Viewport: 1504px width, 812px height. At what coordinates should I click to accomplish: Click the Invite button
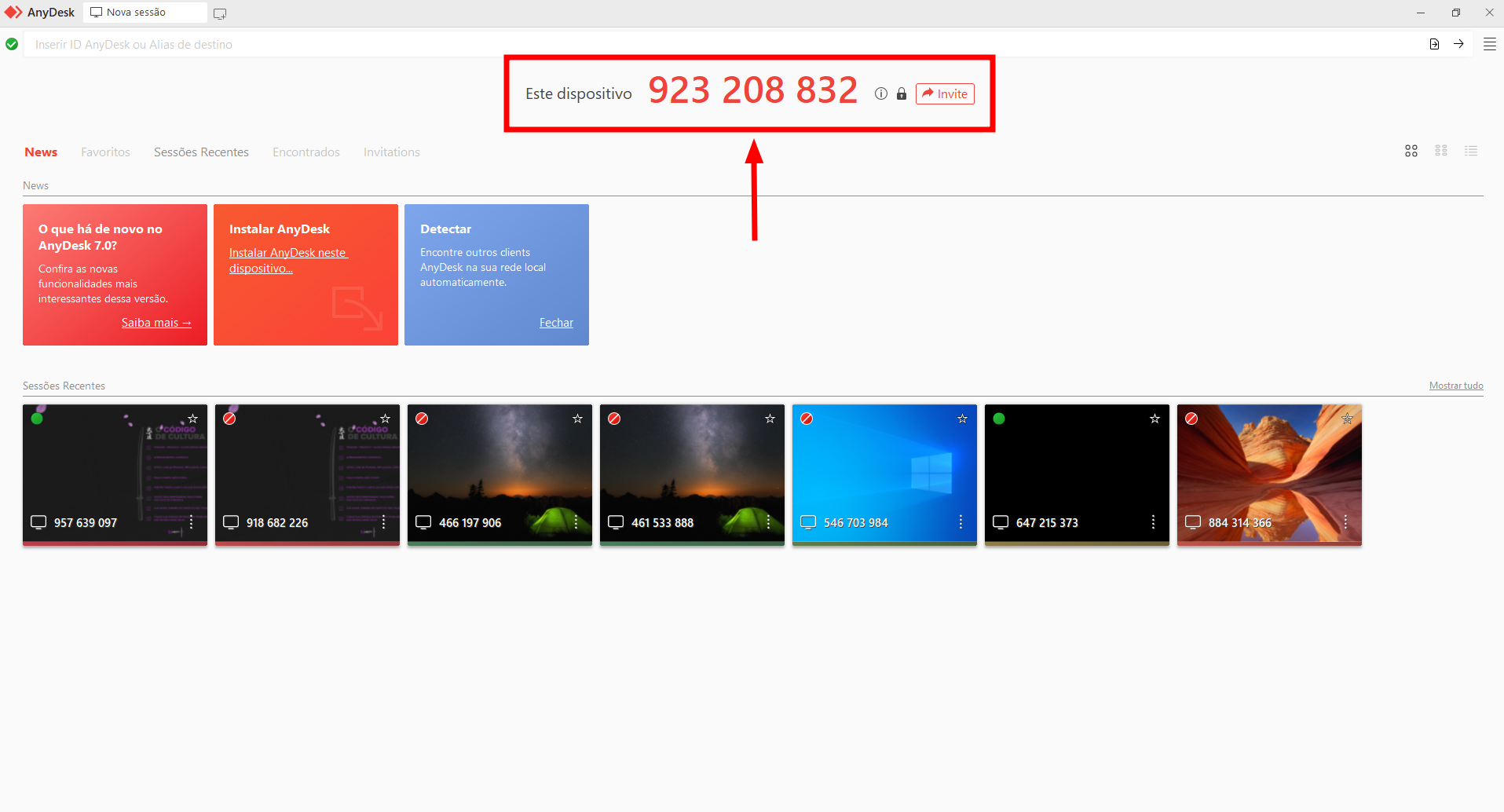click(x=945, y=93)
